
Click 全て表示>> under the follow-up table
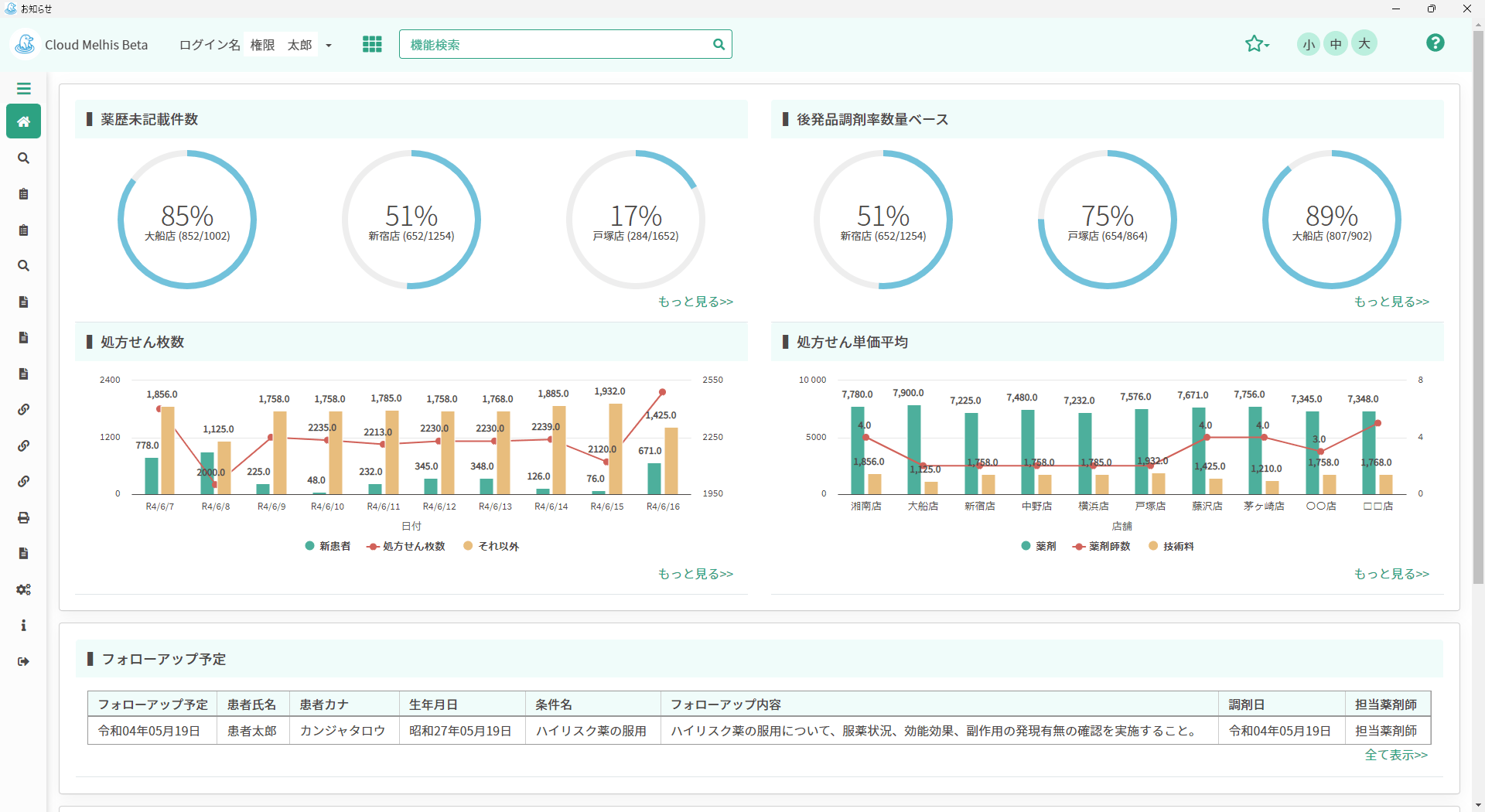click(x=1395, y=755)
